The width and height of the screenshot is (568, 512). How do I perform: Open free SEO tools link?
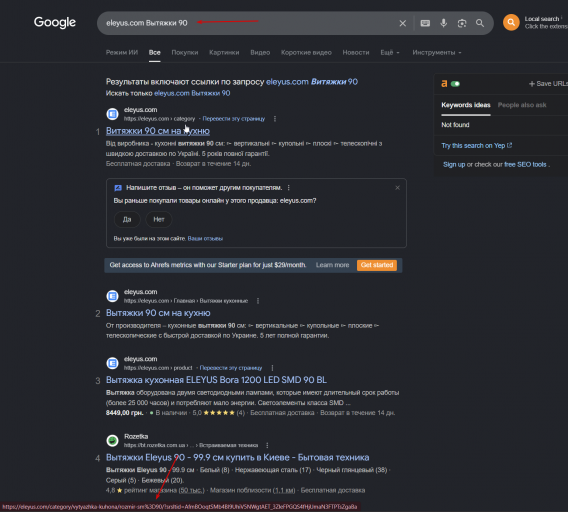pos(525,165)
